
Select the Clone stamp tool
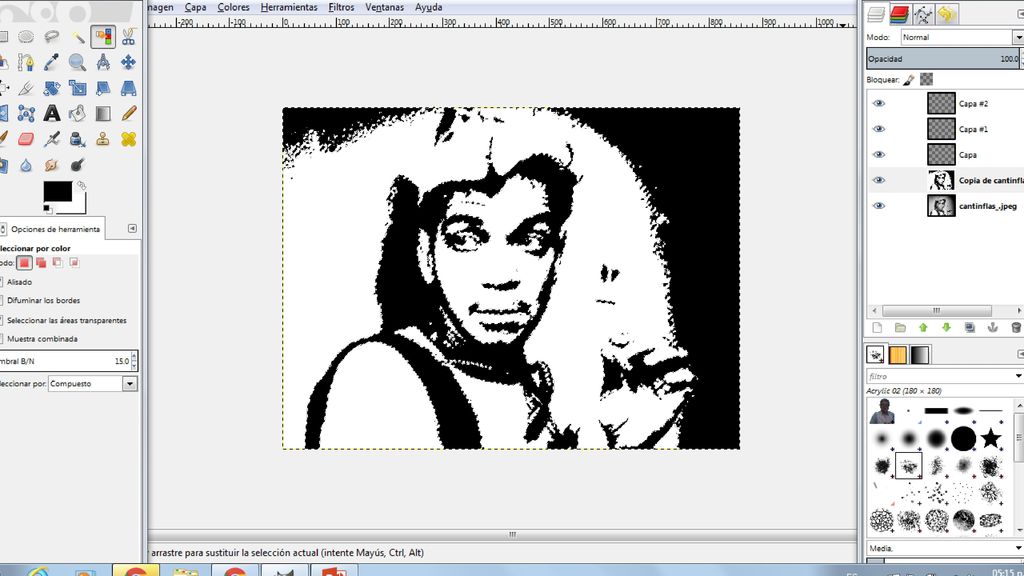pos(103,139)
